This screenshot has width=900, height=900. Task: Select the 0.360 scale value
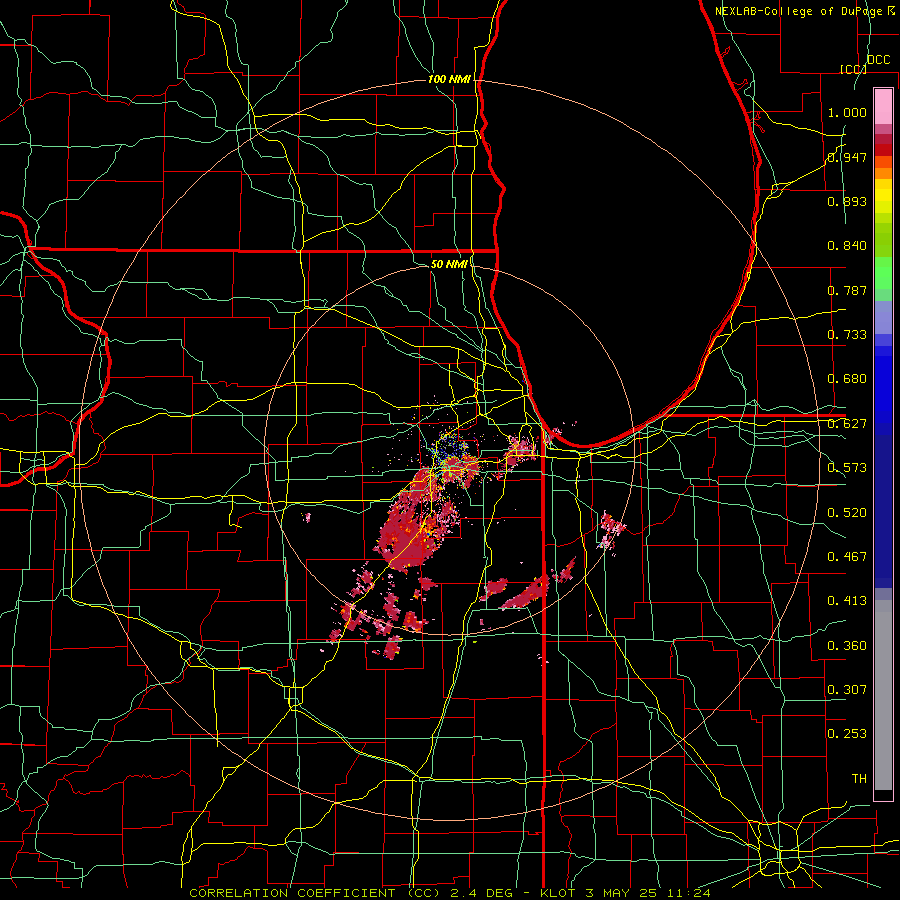pos(847,646)
